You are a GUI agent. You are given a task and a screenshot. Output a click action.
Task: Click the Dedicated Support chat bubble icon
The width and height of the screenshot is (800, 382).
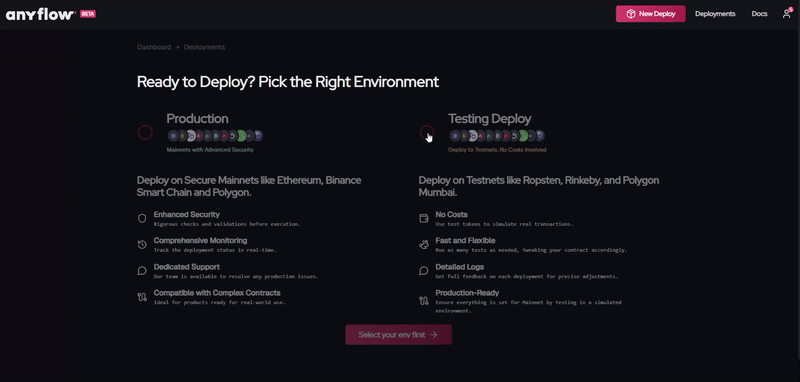pyautogui.click(x=142, y=271)
